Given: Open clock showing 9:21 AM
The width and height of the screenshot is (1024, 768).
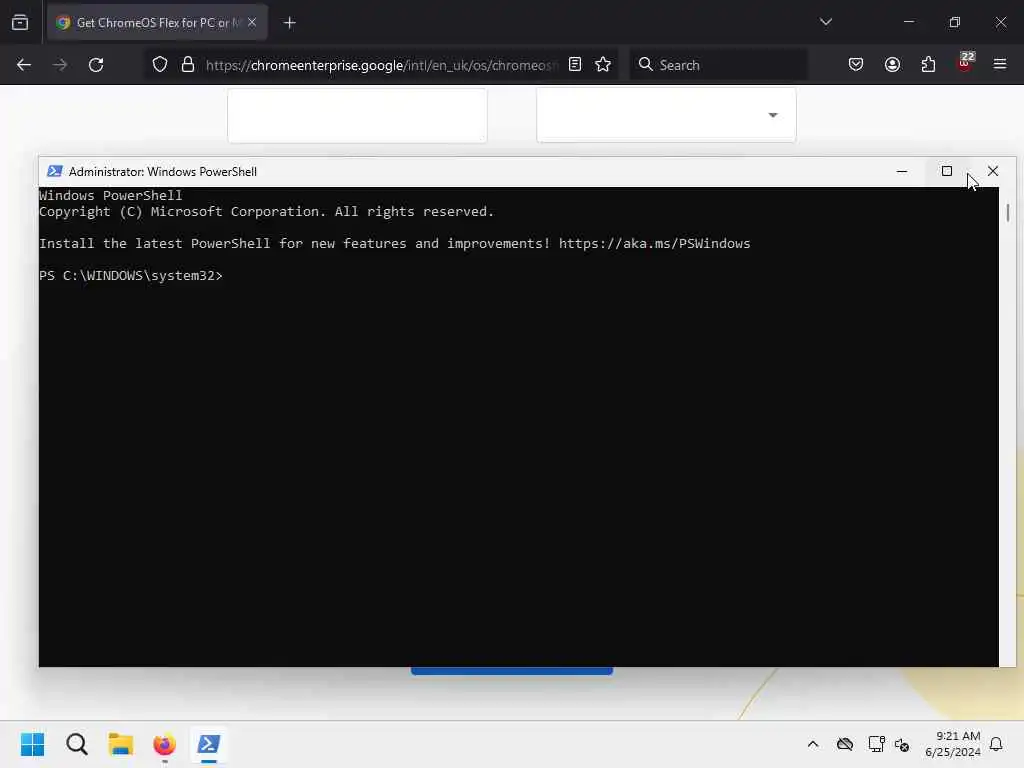Looking at the screenshot, I should [953, 744].
